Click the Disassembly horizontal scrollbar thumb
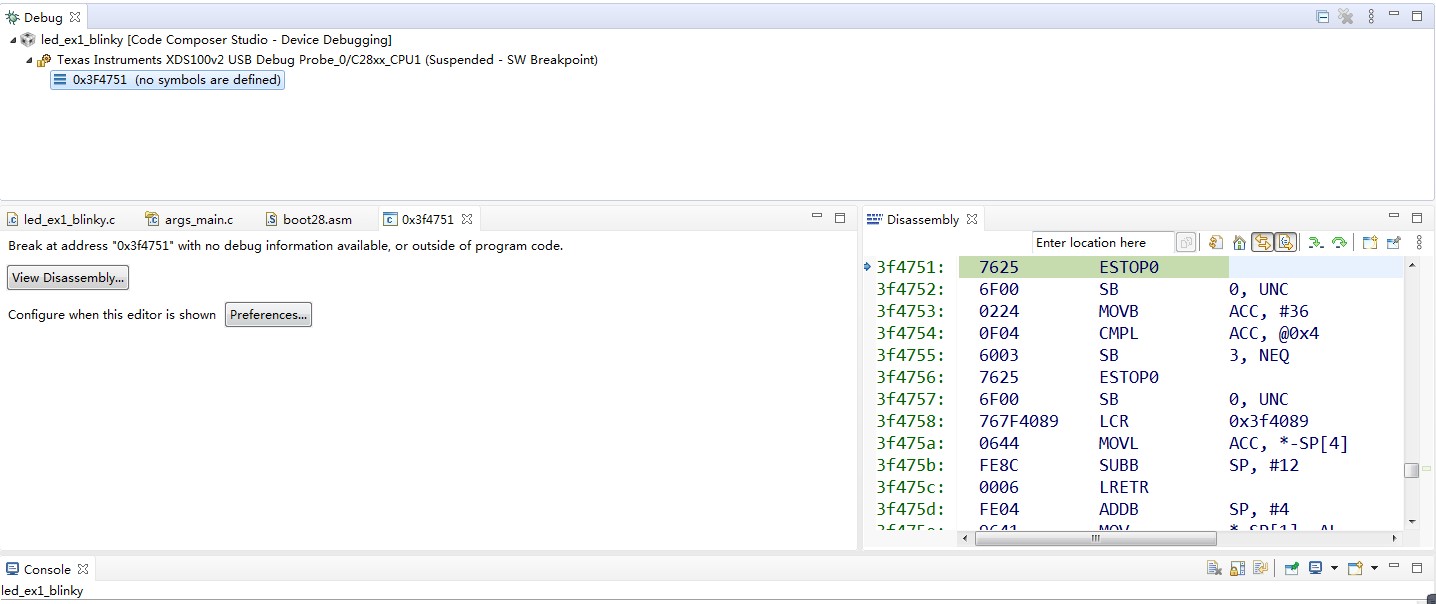Screen dimensions: 1436x604 click(x=1095, y=538)
